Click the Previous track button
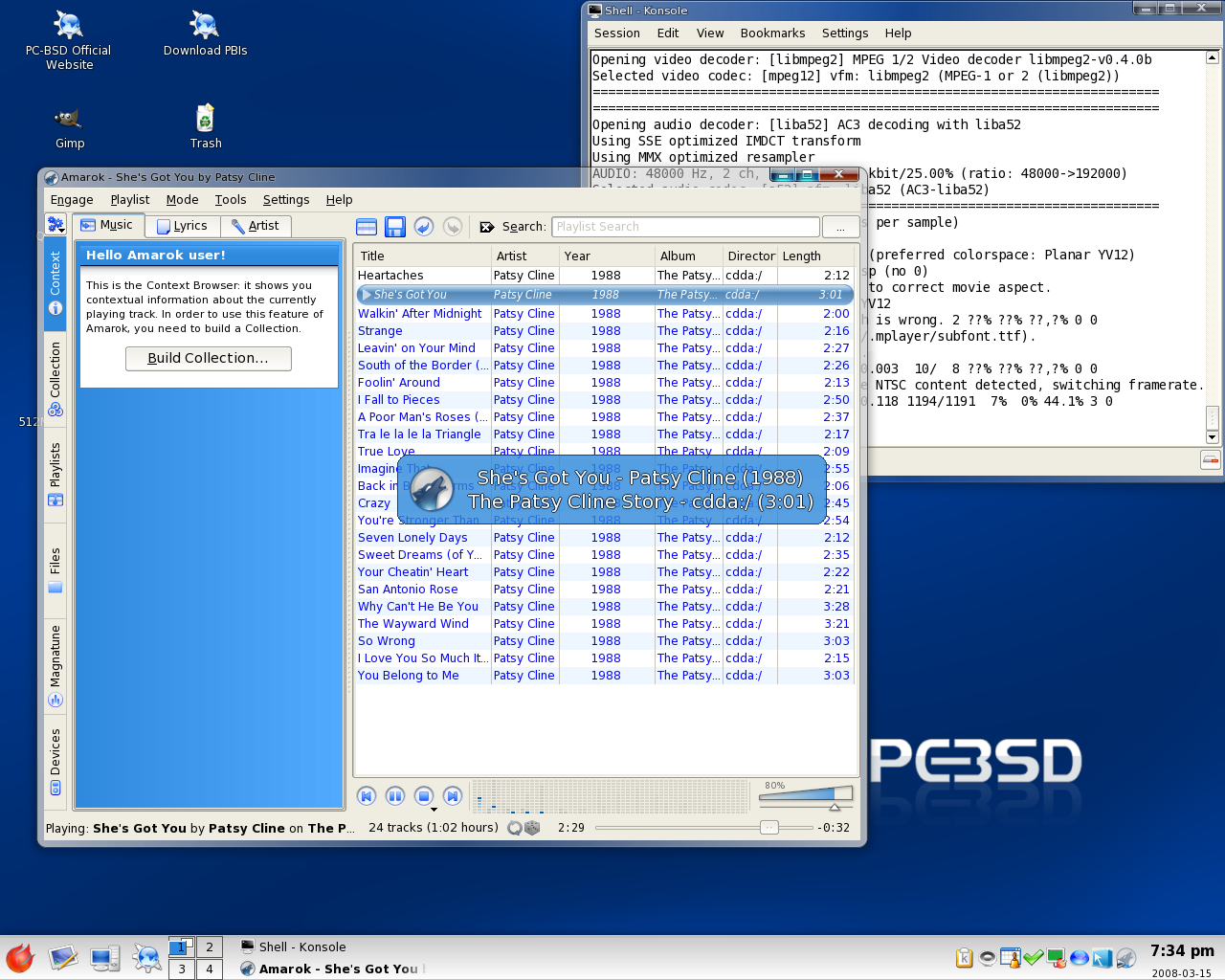 [367, 796]
